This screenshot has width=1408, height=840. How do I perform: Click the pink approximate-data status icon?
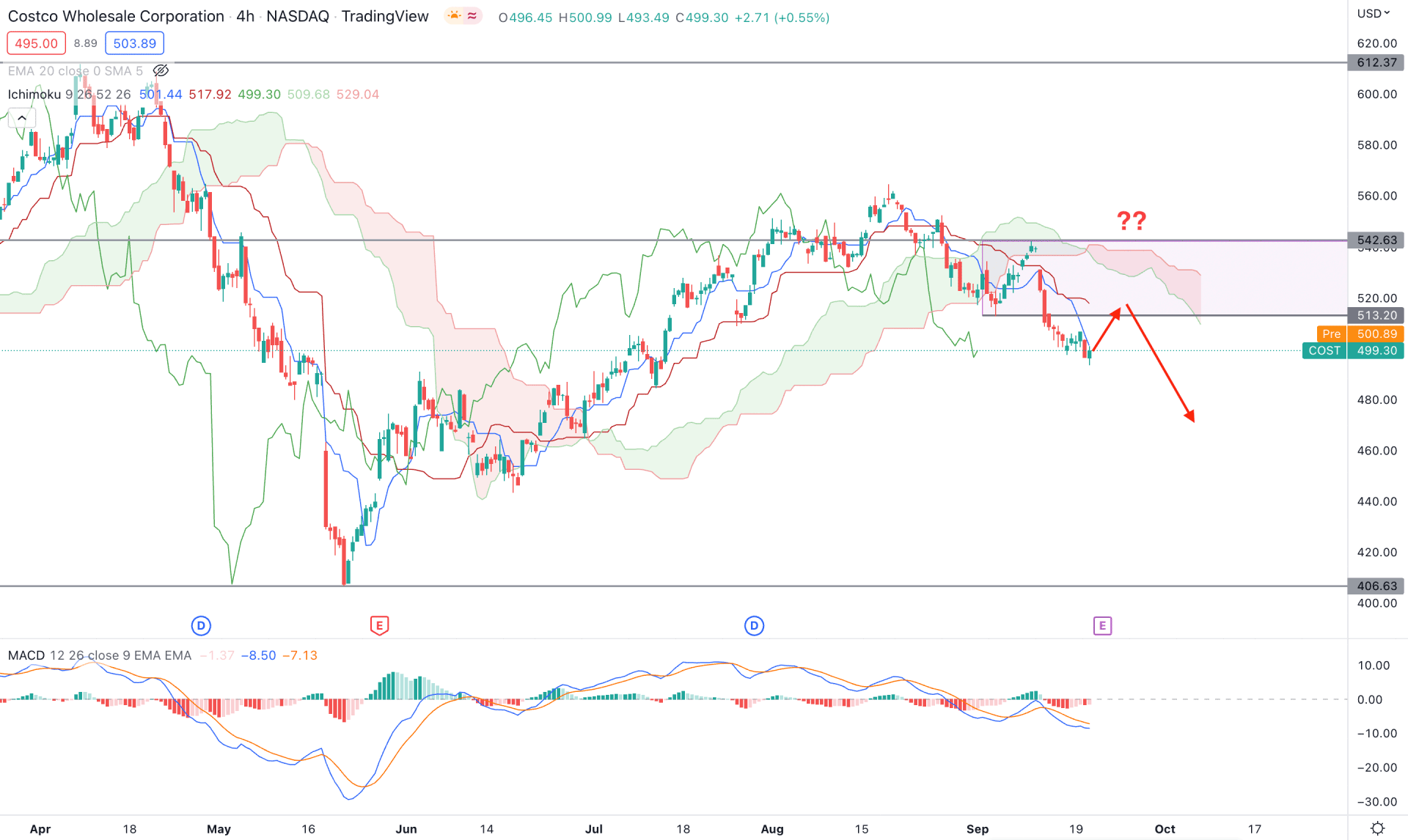point(472,16)
